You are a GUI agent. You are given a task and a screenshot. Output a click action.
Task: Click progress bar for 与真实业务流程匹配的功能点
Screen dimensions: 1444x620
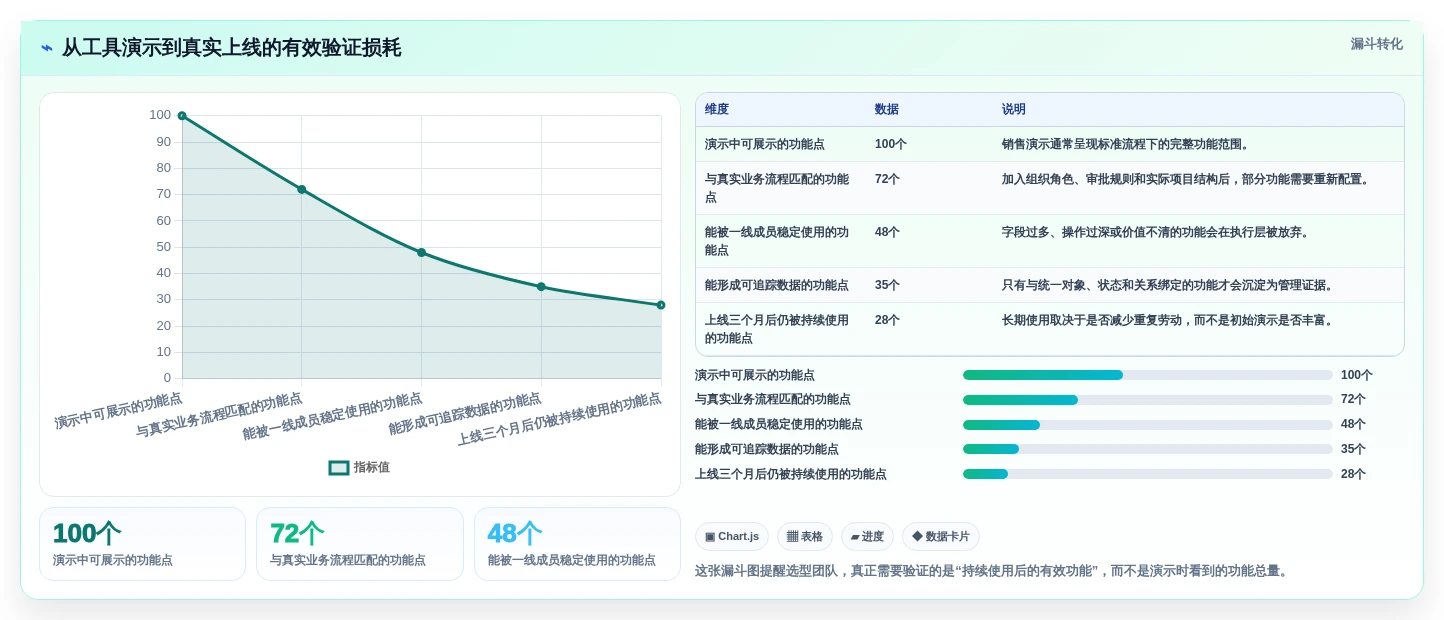click(x=1148, y=400)
